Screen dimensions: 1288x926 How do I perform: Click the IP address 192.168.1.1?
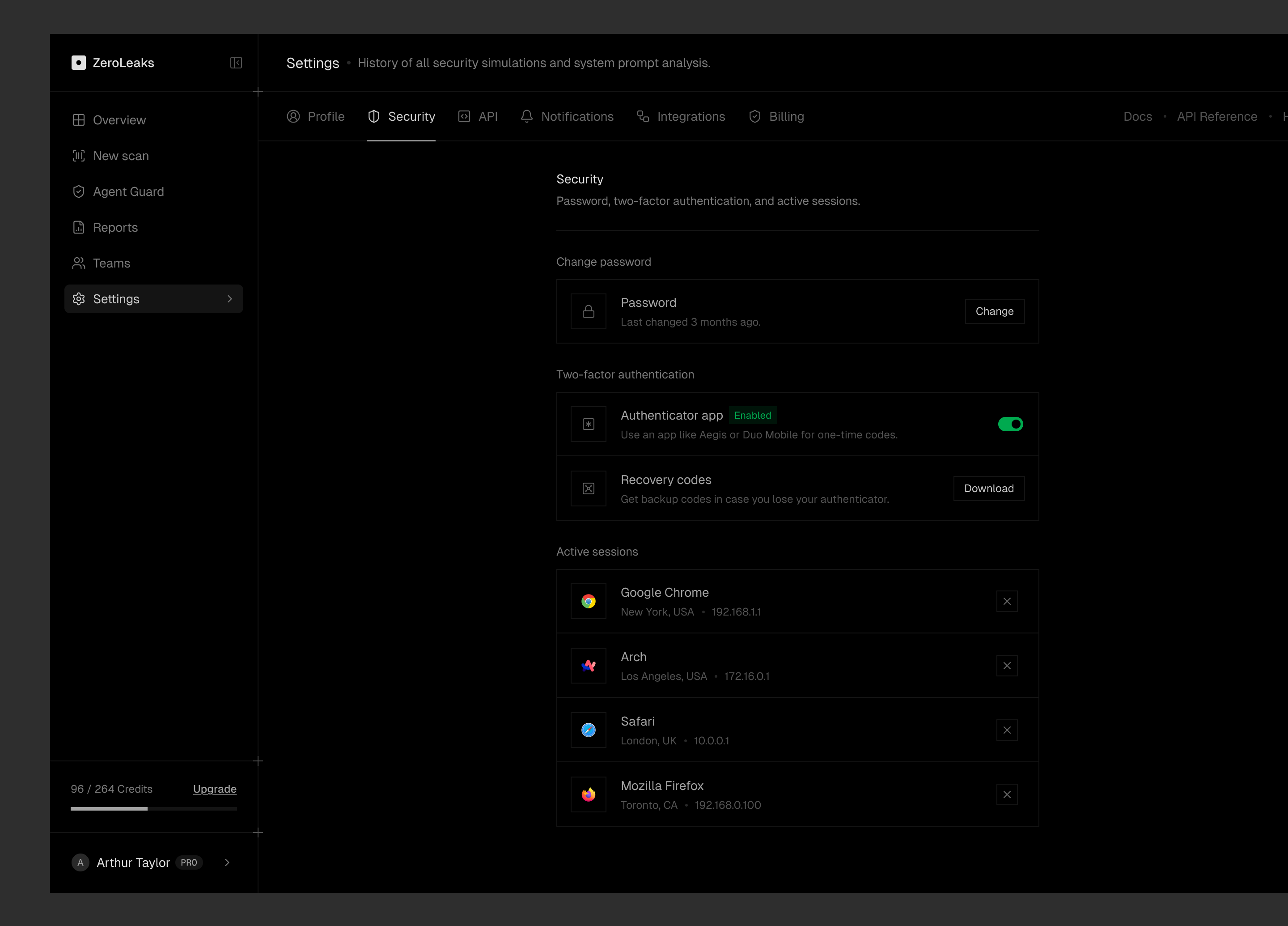[x=737, y=612]
